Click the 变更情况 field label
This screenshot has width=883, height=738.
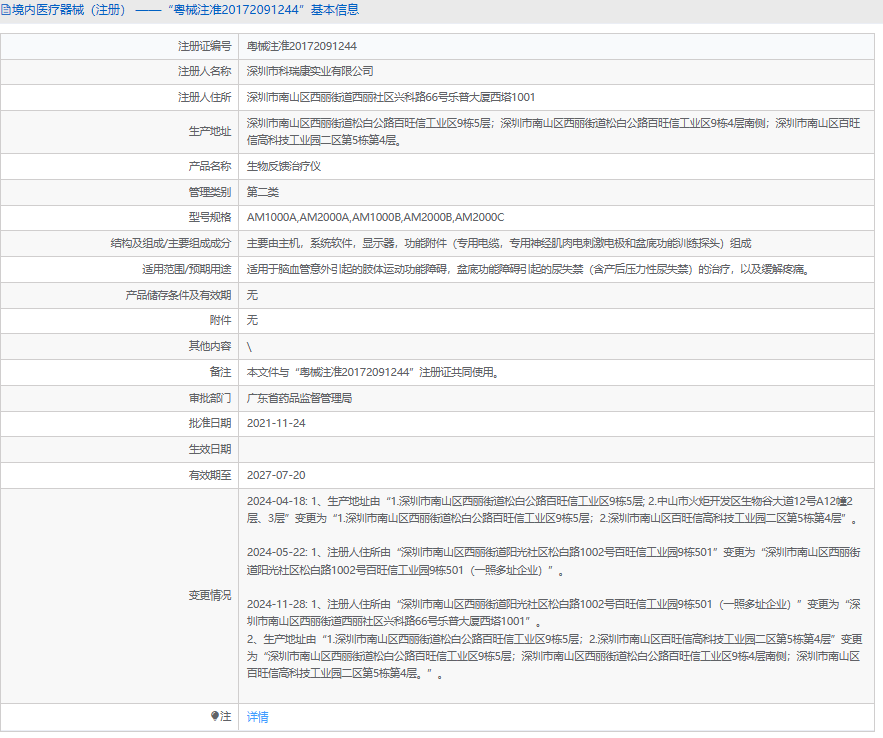209,596
